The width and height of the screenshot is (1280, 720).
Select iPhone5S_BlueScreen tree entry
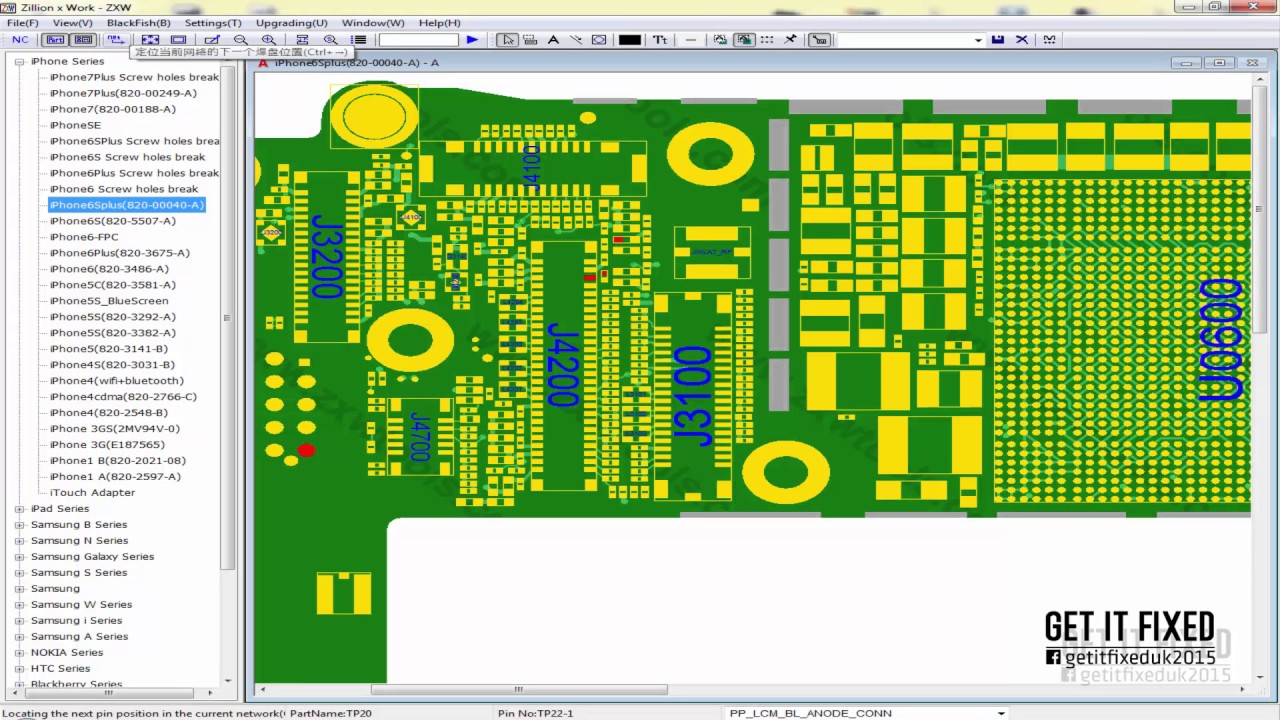coord(109,301)
